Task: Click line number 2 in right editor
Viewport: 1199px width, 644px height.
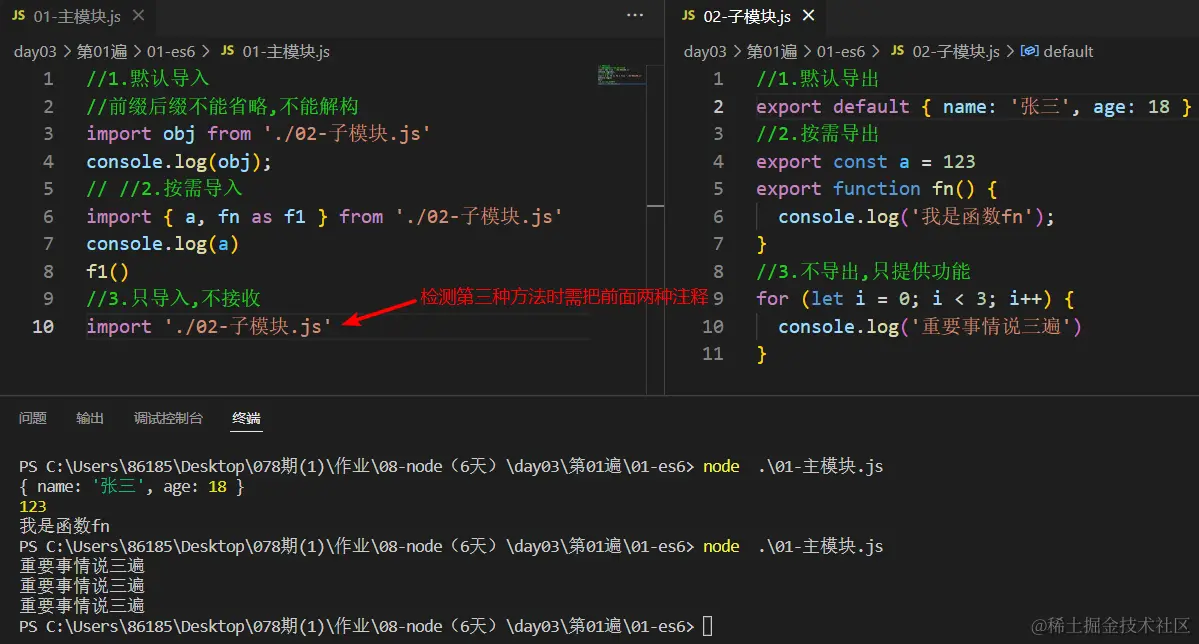Action: pyautogui.click(x=718, y=106)
